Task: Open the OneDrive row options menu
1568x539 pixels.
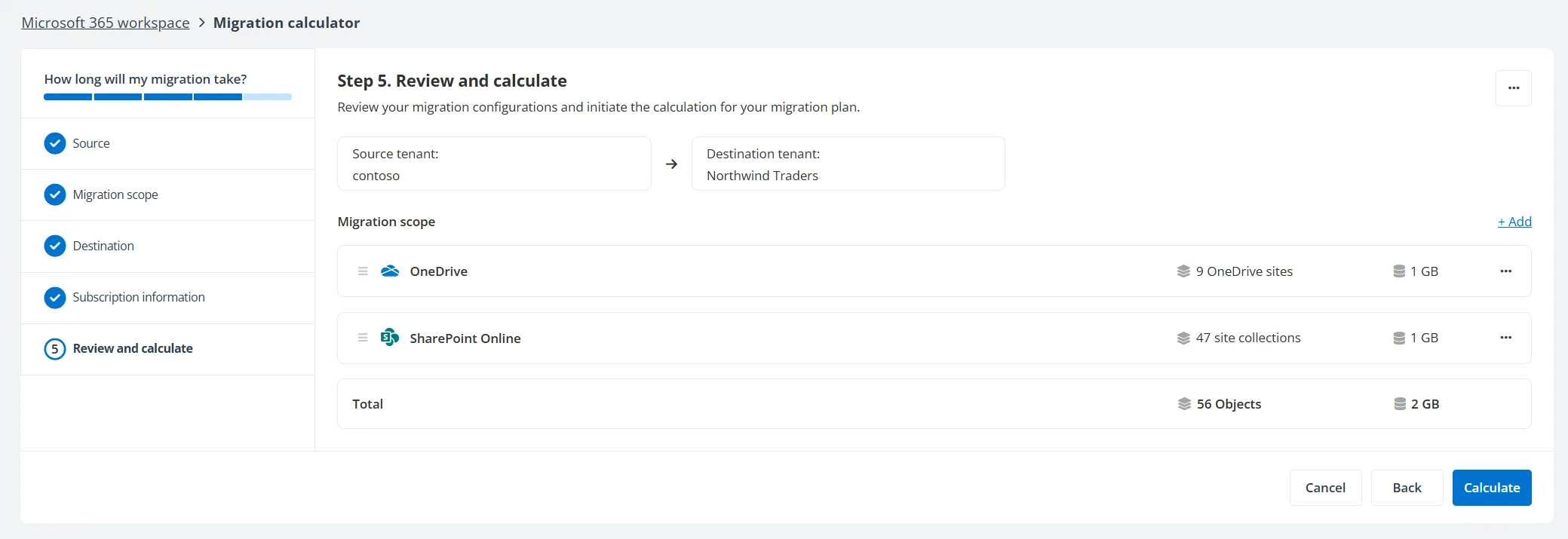Action: pyautogui.click(x=1506, y=271)
